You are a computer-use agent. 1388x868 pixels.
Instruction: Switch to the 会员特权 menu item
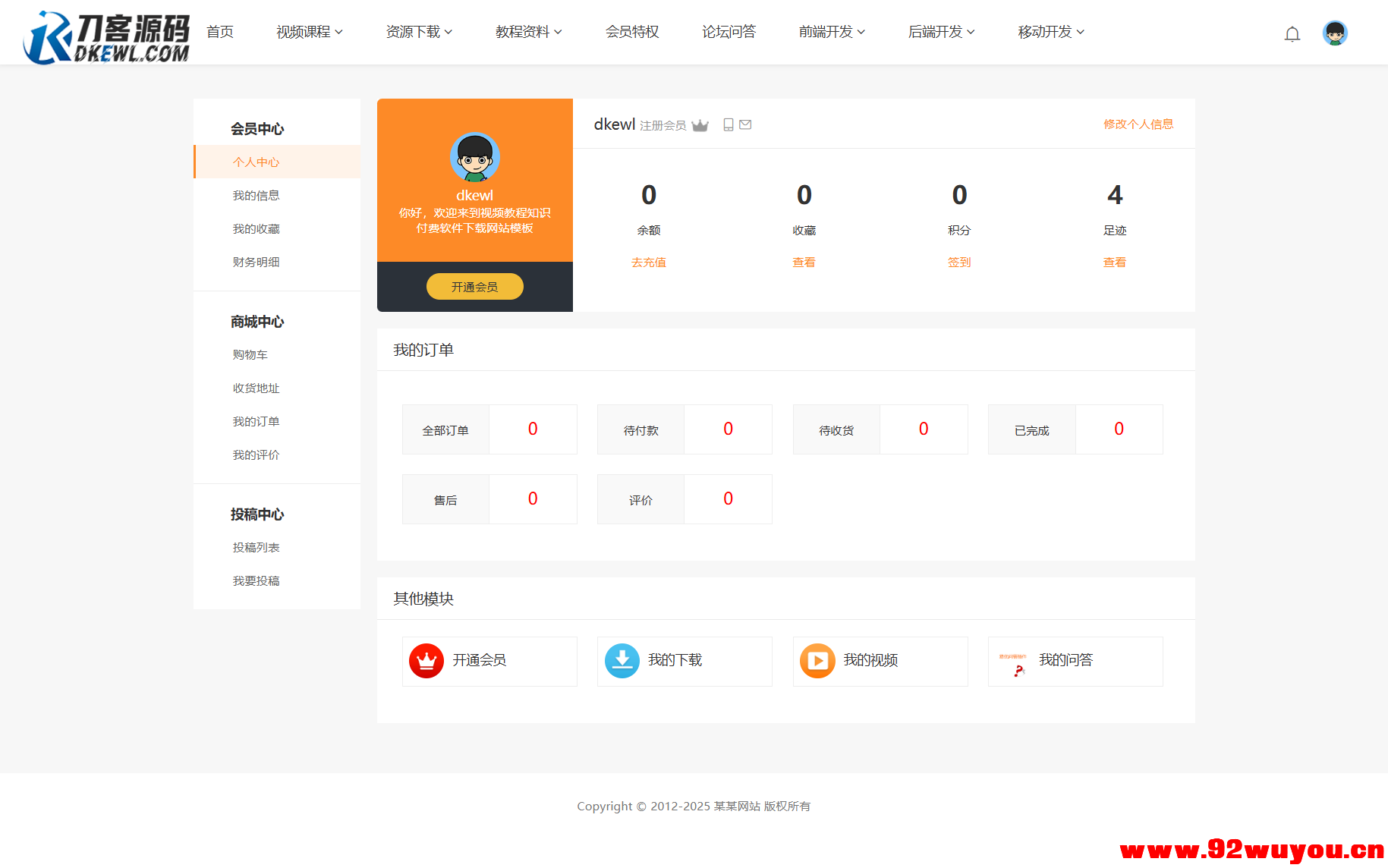point(631,32)
